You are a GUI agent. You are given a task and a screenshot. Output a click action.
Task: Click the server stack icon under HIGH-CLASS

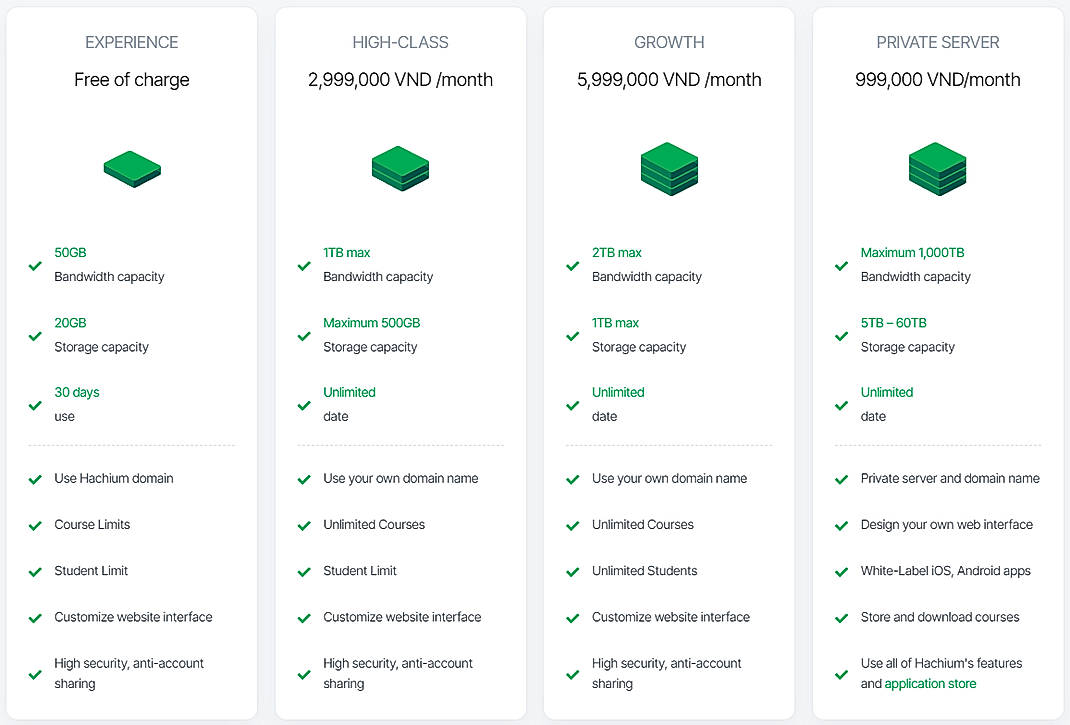(400, 169)
